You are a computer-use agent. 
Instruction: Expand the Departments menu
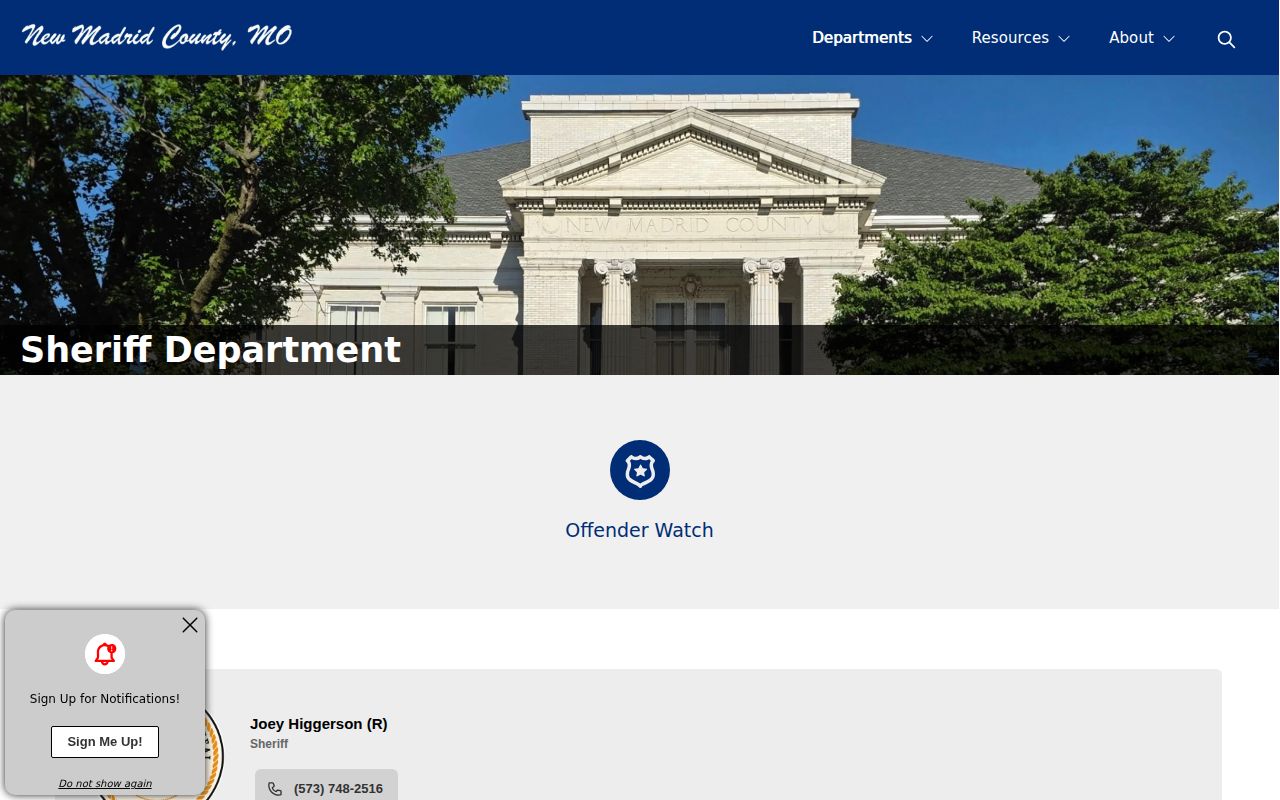[872, 38]
